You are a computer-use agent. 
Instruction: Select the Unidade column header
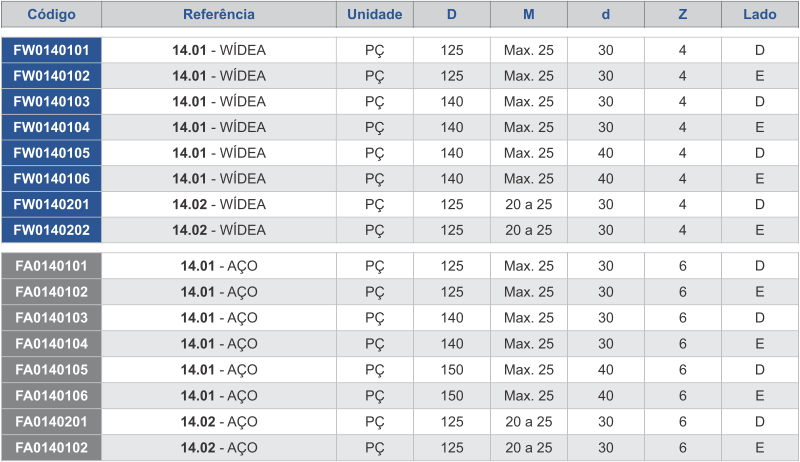tap(374, 14)
